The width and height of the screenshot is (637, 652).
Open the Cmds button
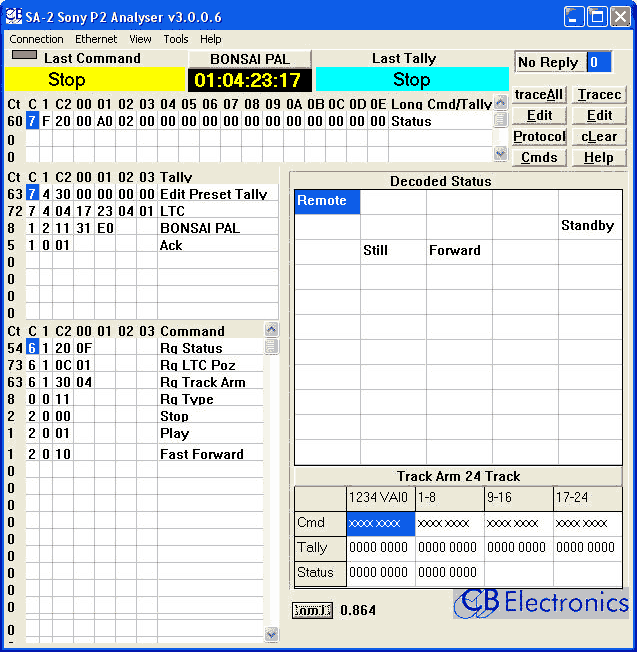click(539, 158)
